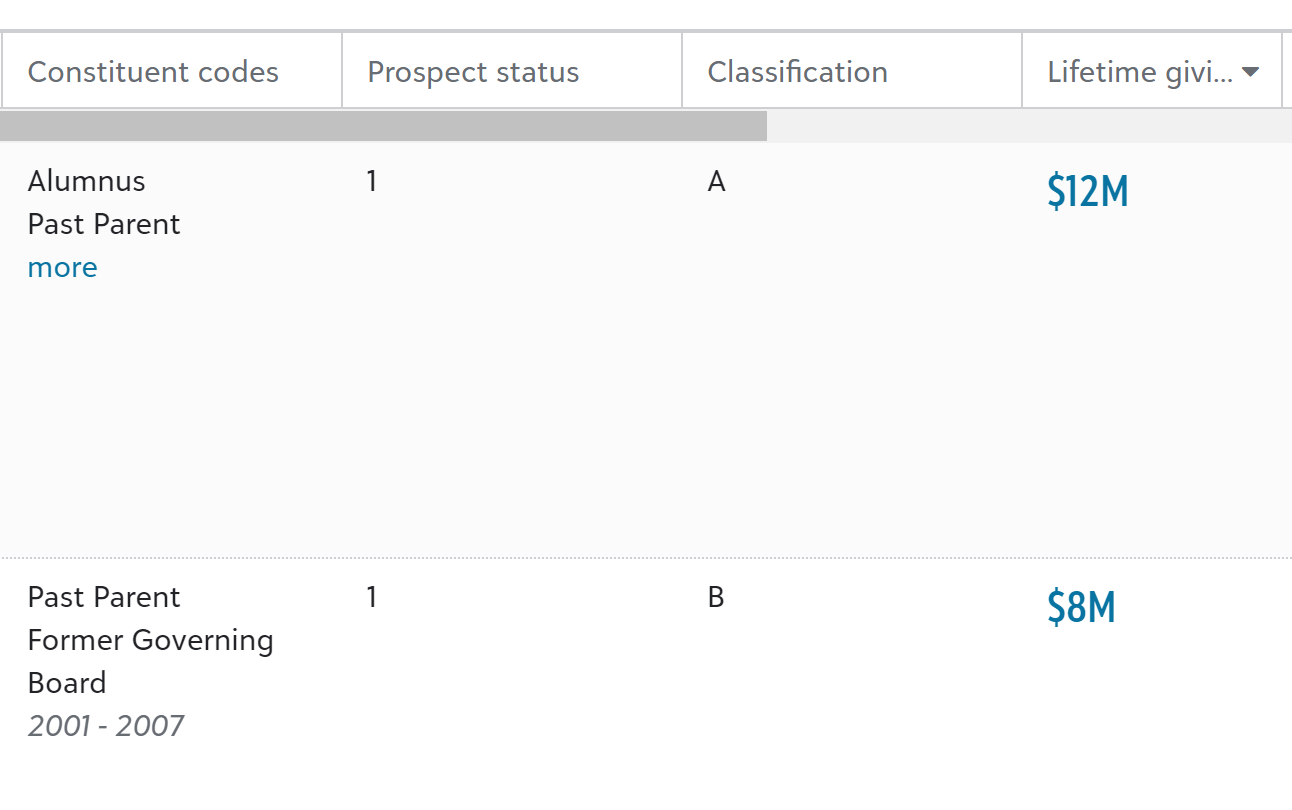Select the Alumnus constituent code
The height and width of the screenshot is (810, 1292).
tap(86, 181)
